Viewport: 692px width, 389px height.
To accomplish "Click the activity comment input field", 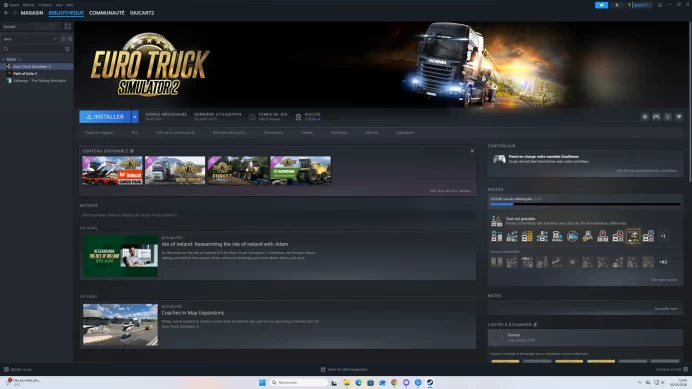I will click(x=277, y=215).
